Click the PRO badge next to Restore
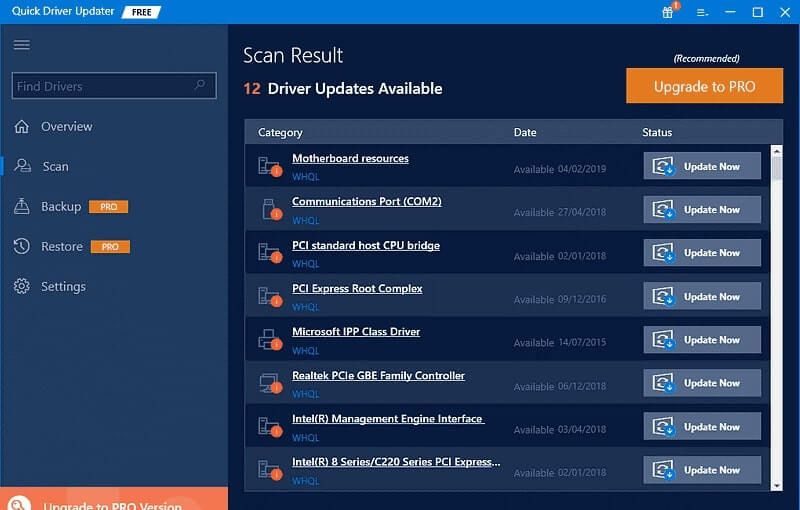 (110, 246)
